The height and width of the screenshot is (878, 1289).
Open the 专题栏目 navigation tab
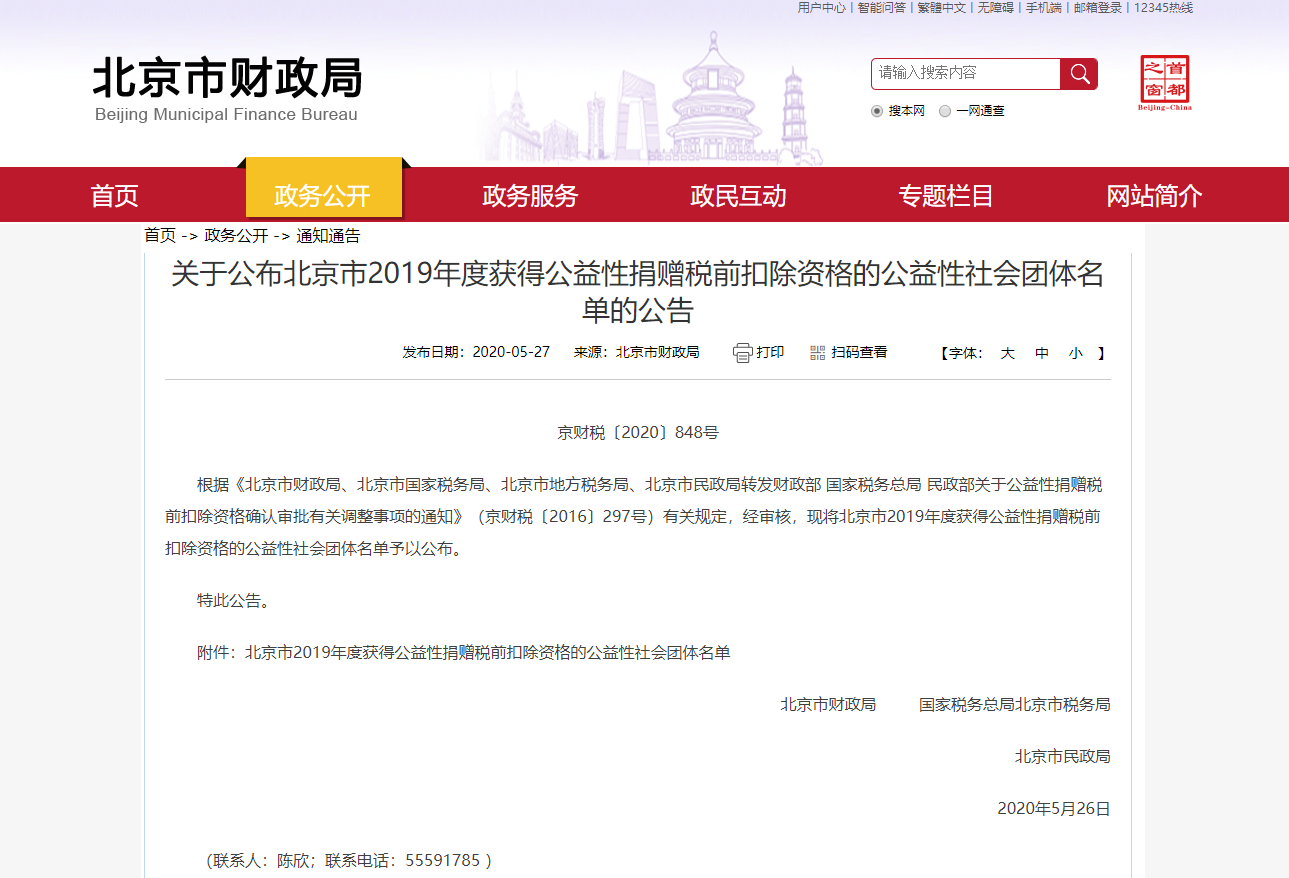click(946, 196)
